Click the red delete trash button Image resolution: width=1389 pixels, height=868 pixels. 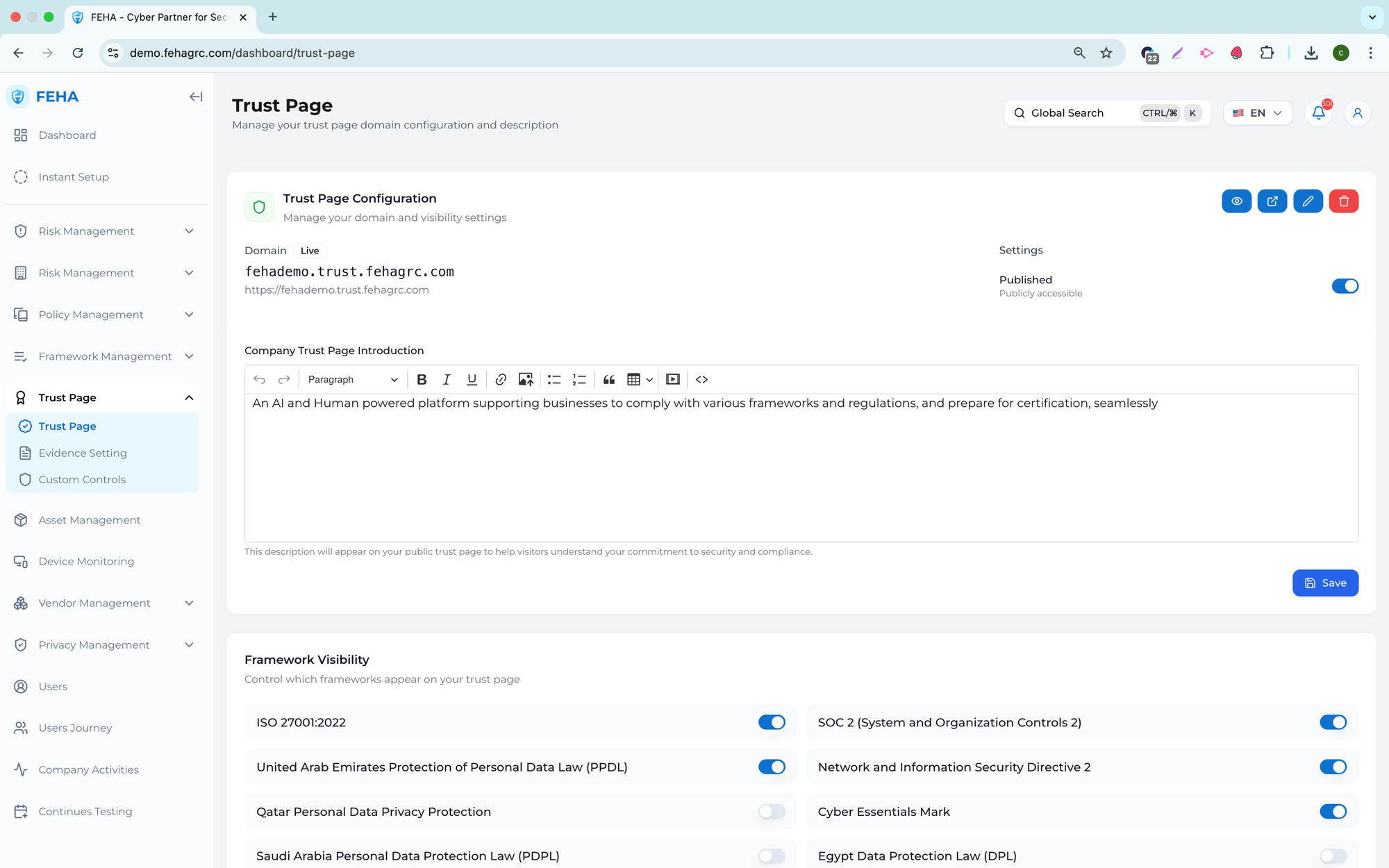[x=1344, y=201]
